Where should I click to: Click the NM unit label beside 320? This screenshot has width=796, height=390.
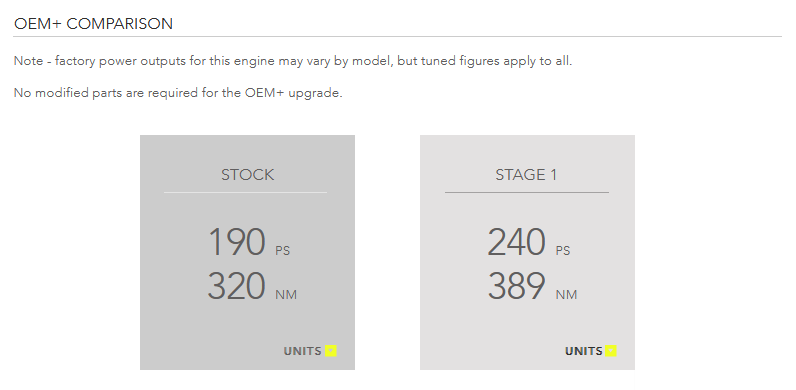[x=286, y=295]
